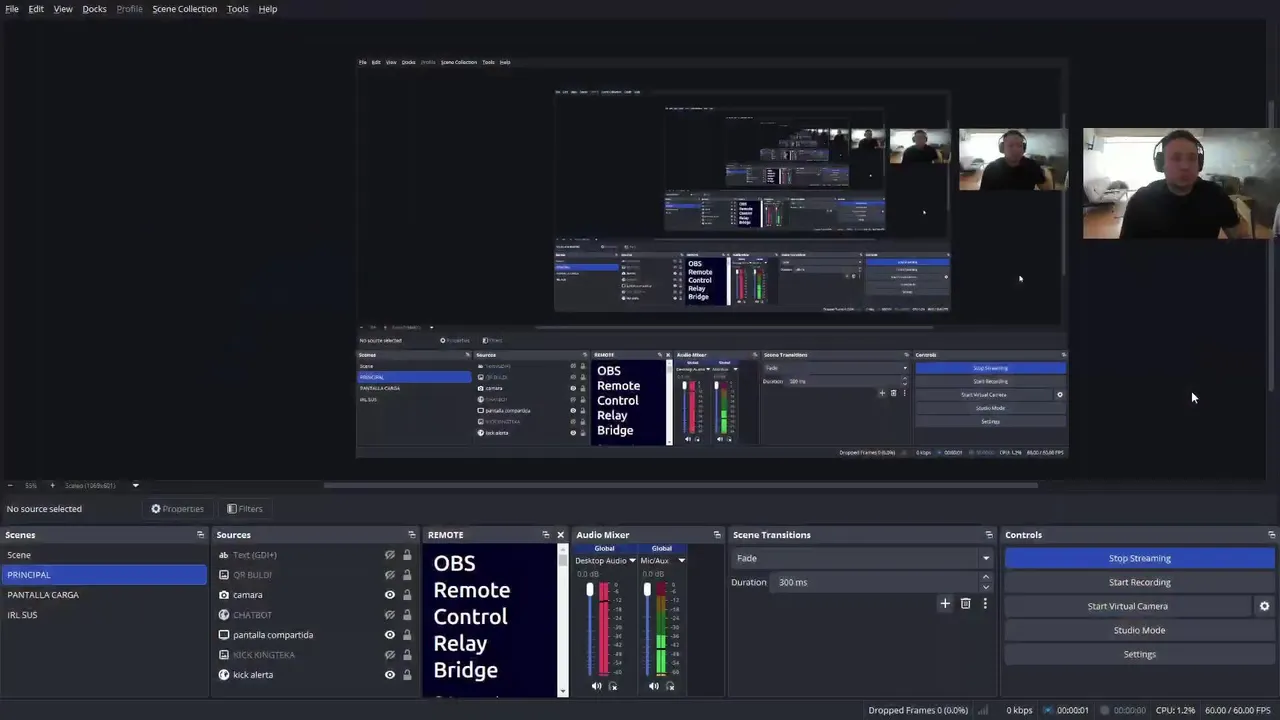1280x720 pixels.
Task: Open the Tools menu
Action: pyautogui.click(x=238, y=9)
